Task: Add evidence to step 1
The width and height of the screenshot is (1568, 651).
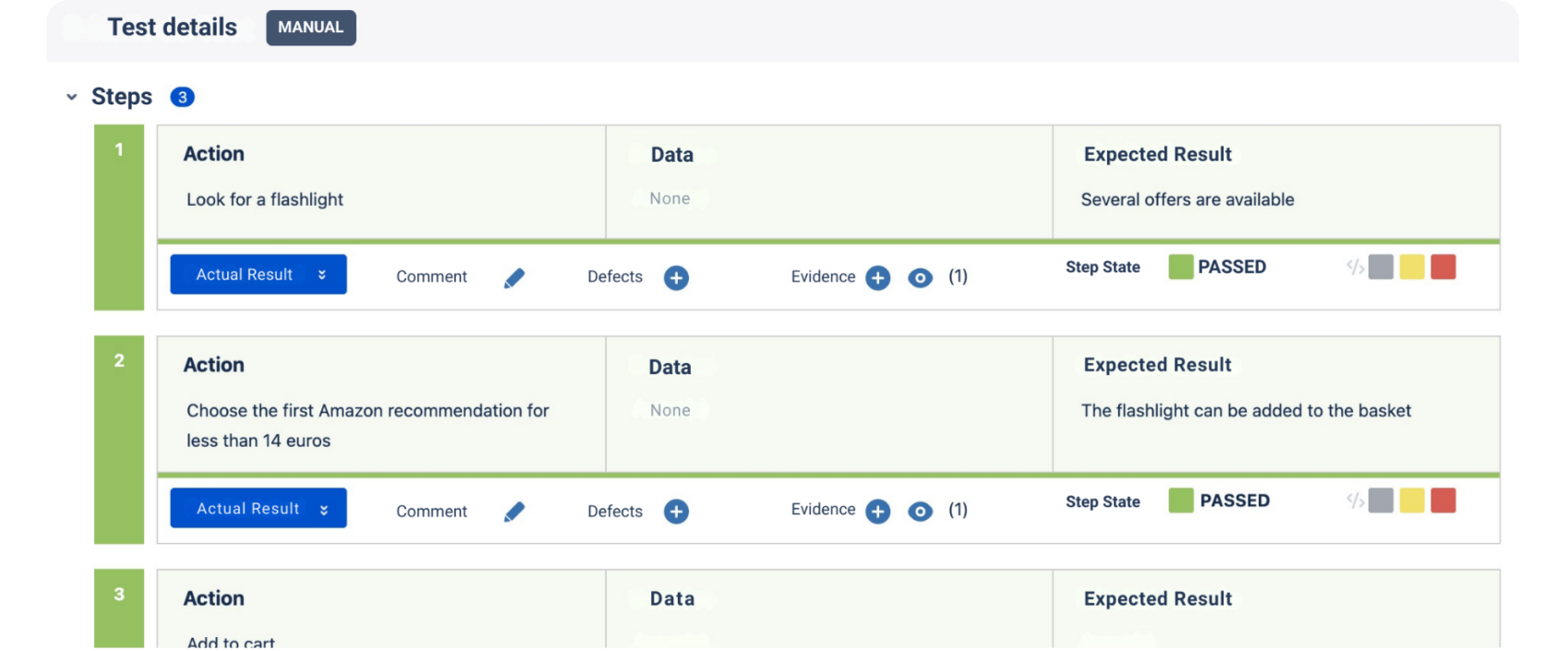Action: tap(877, 278)
